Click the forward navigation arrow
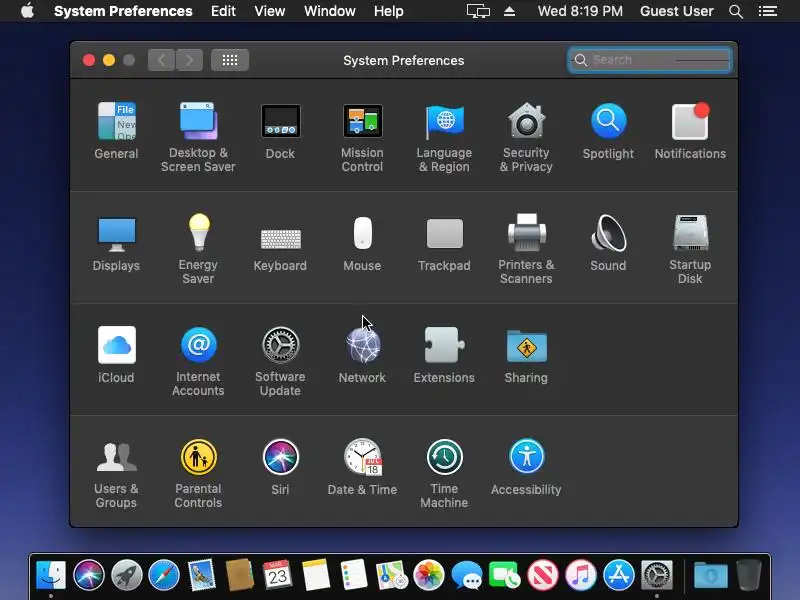The width and height of the screenshot is (800, 600). point(189,60)
